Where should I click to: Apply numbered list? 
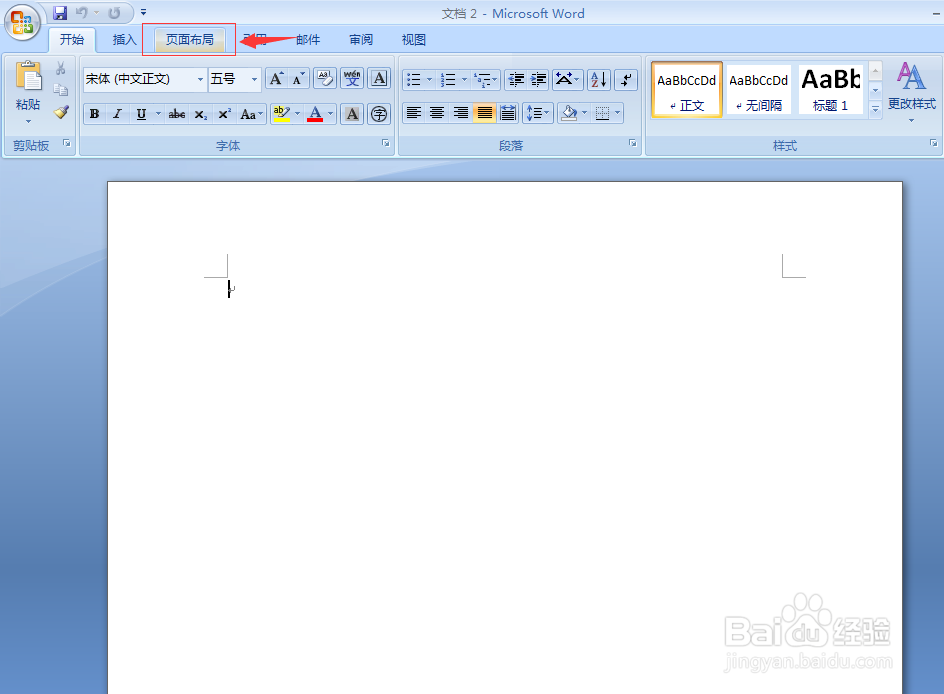click(448, 79)
